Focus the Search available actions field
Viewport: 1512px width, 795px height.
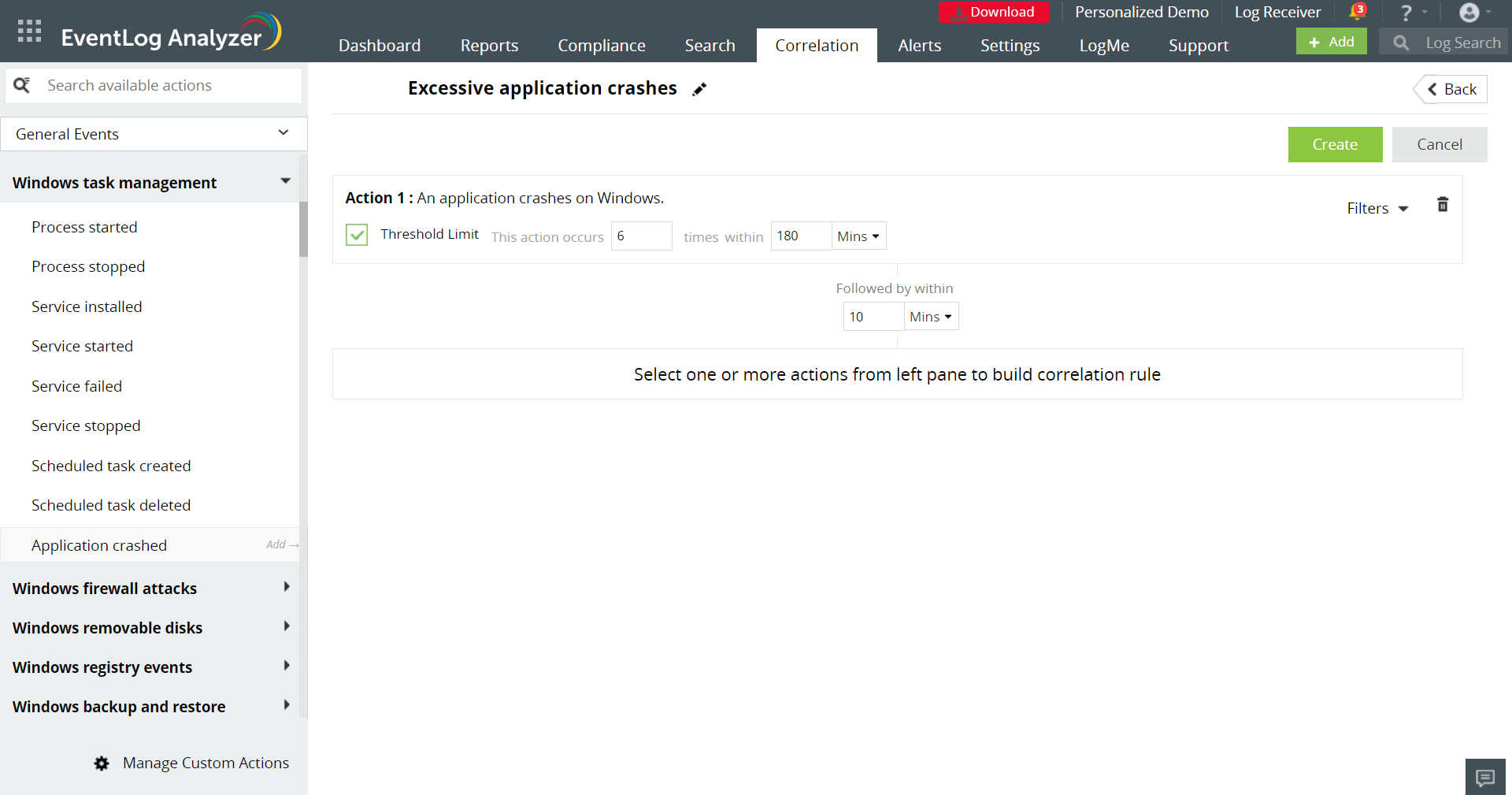(154, 85)
